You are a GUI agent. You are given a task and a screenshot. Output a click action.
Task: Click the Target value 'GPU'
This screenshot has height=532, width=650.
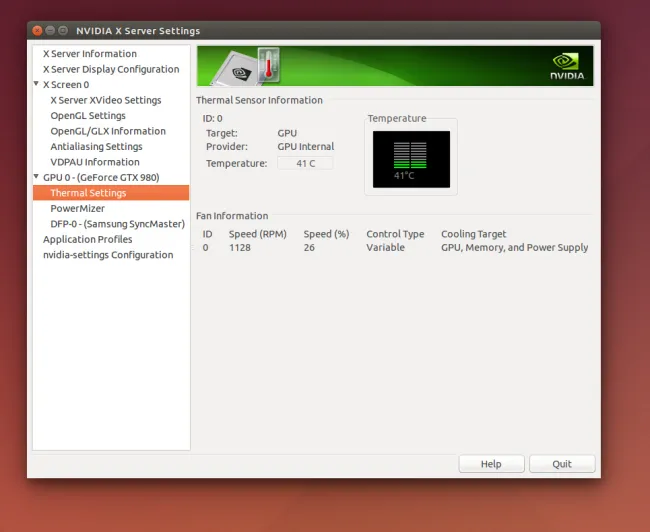[287, 134]
